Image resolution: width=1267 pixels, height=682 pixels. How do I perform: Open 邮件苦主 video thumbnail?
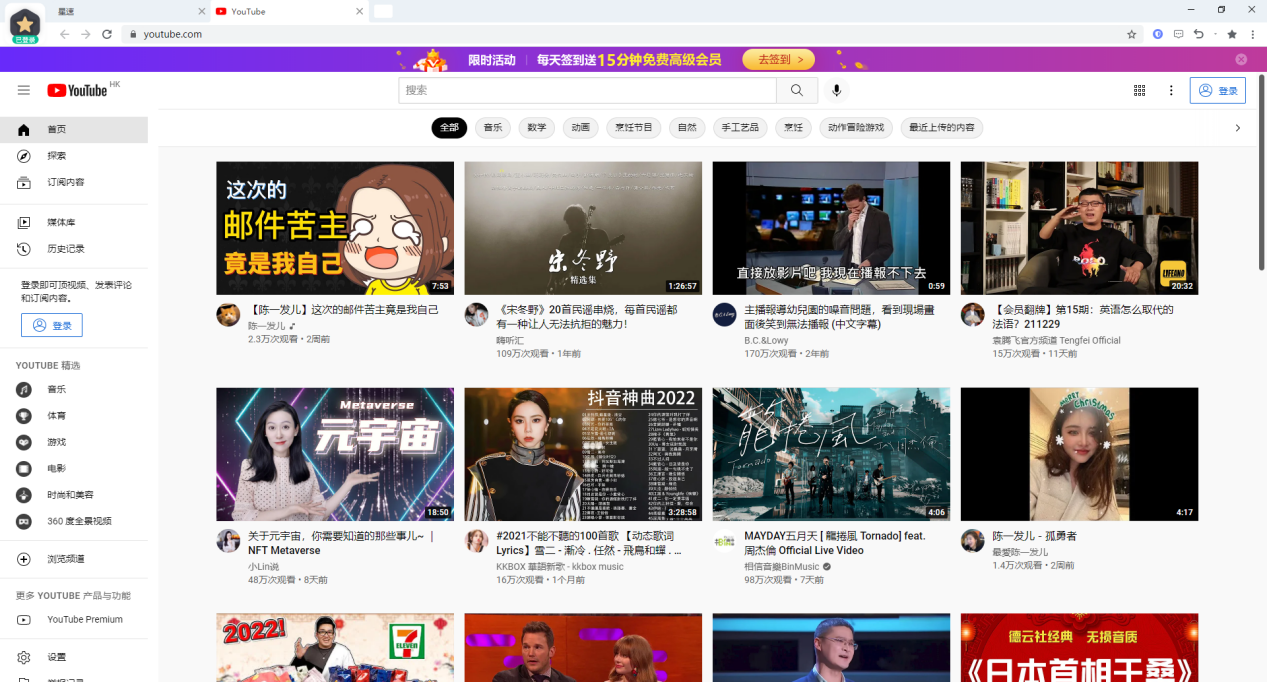pos(335,228)
